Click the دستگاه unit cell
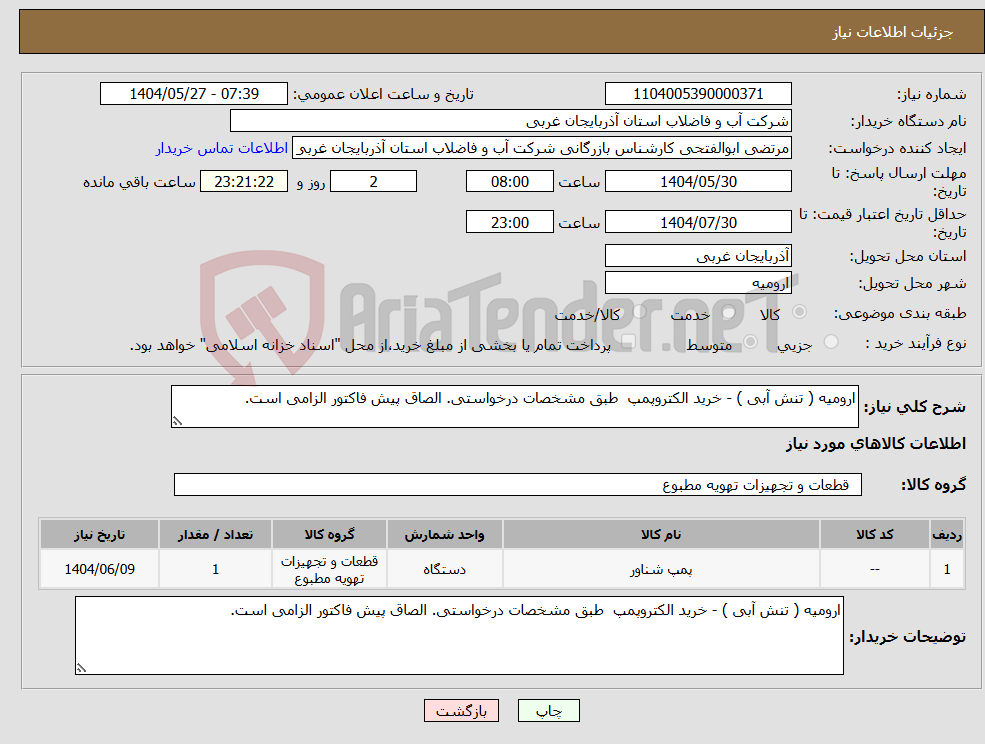This screenshot has height=744, width=985. pyautogui.click(x=444, y=569)
